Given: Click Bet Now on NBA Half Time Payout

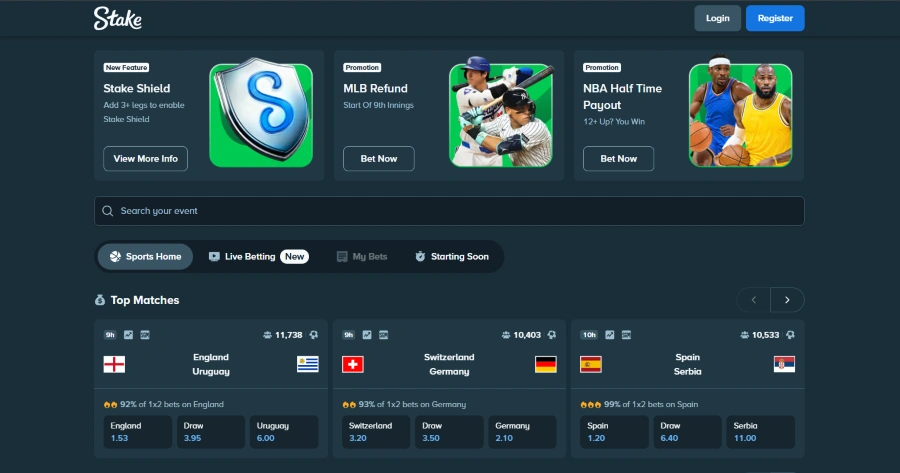Looking at the screenshot, I should [x=618, y=158].
